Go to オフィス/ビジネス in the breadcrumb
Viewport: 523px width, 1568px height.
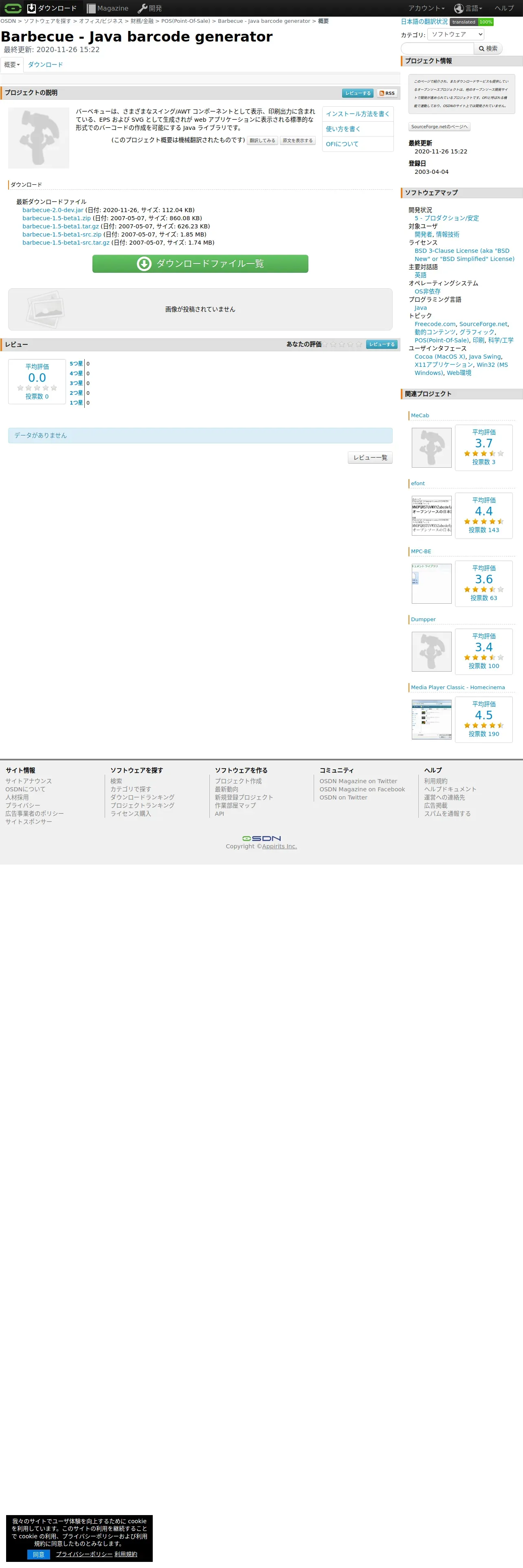(x=101, y=21)
